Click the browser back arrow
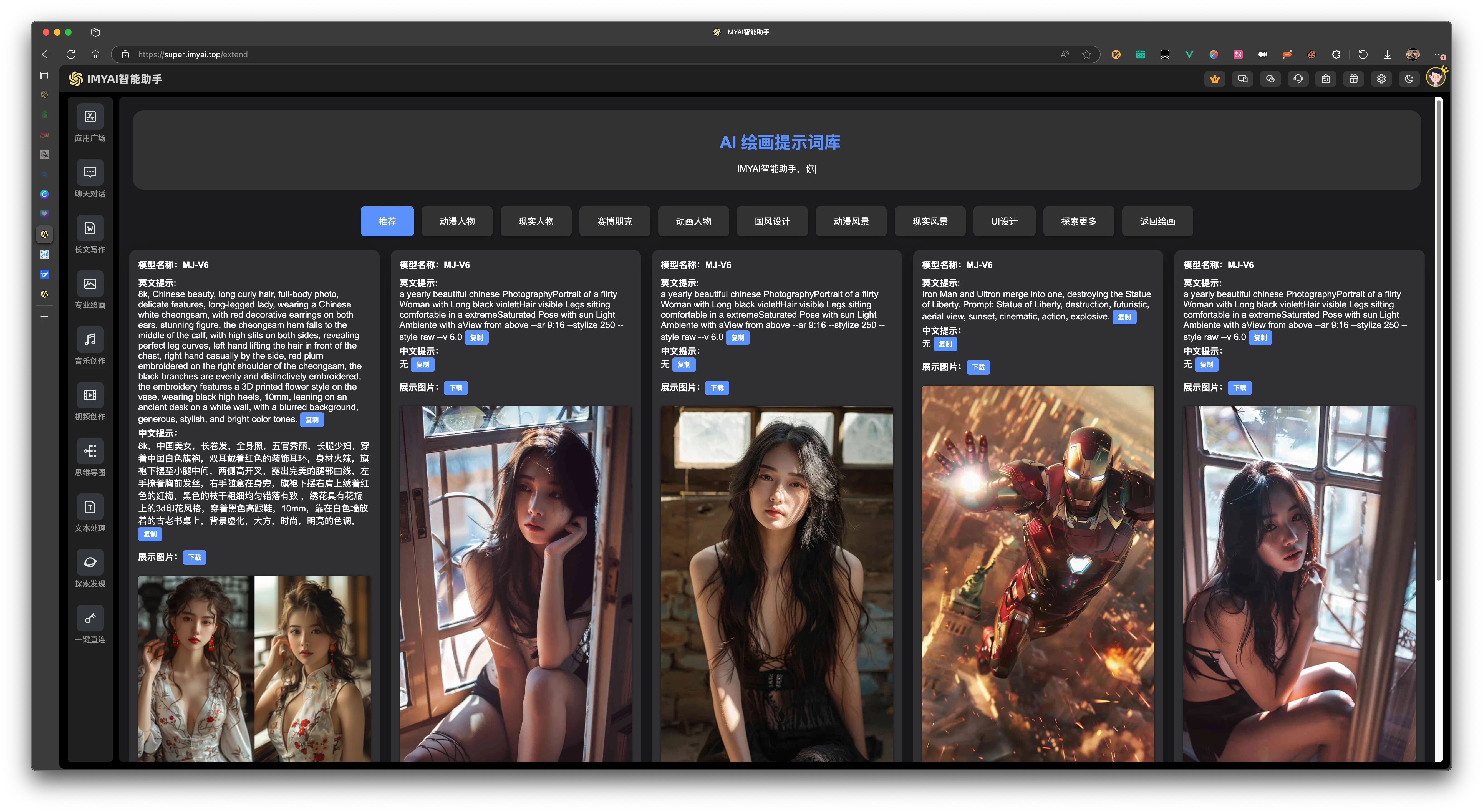 [x=47, y=54]
